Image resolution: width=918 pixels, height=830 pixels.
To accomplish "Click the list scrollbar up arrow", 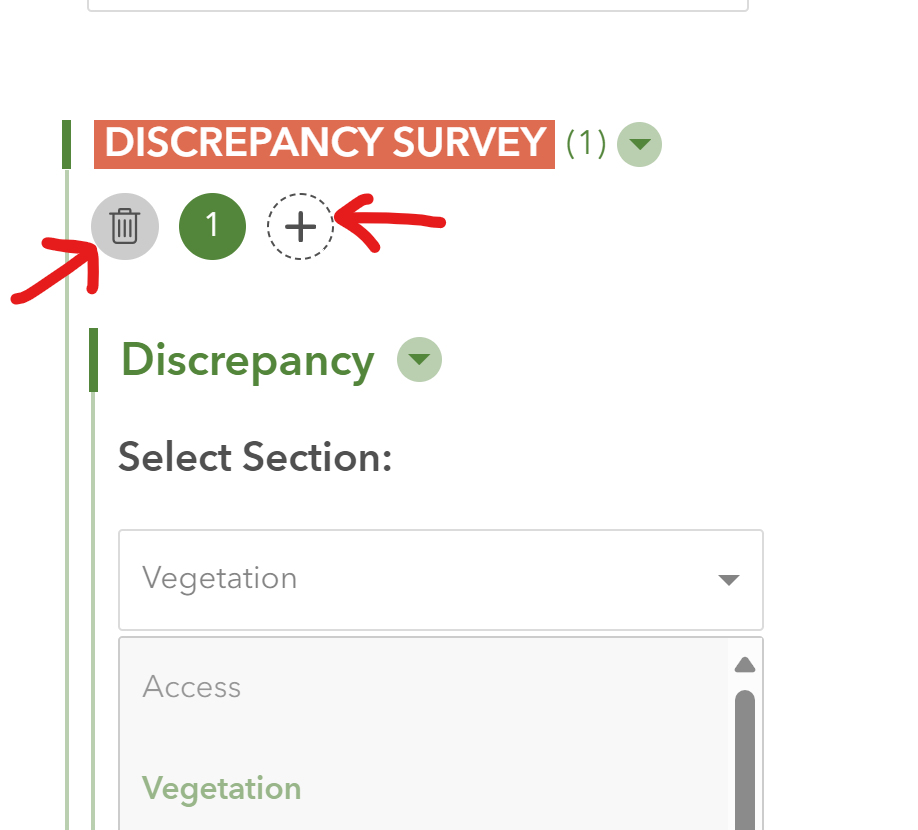I will point(744,666).
